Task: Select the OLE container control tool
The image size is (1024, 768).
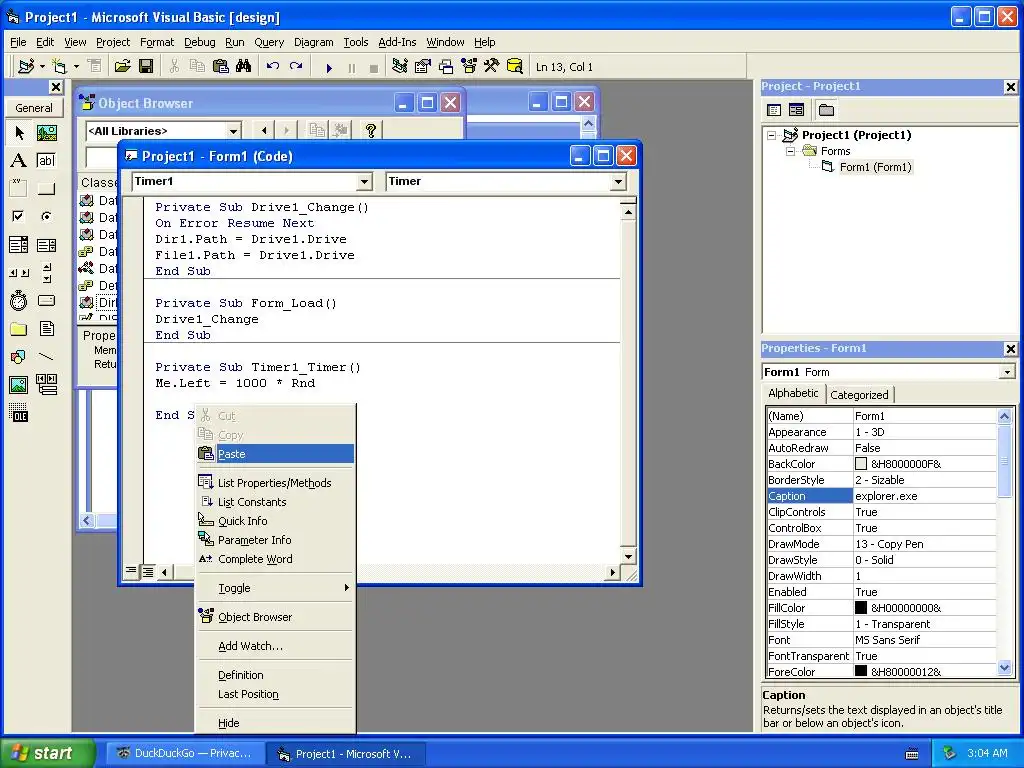Action: coord(19,413)
